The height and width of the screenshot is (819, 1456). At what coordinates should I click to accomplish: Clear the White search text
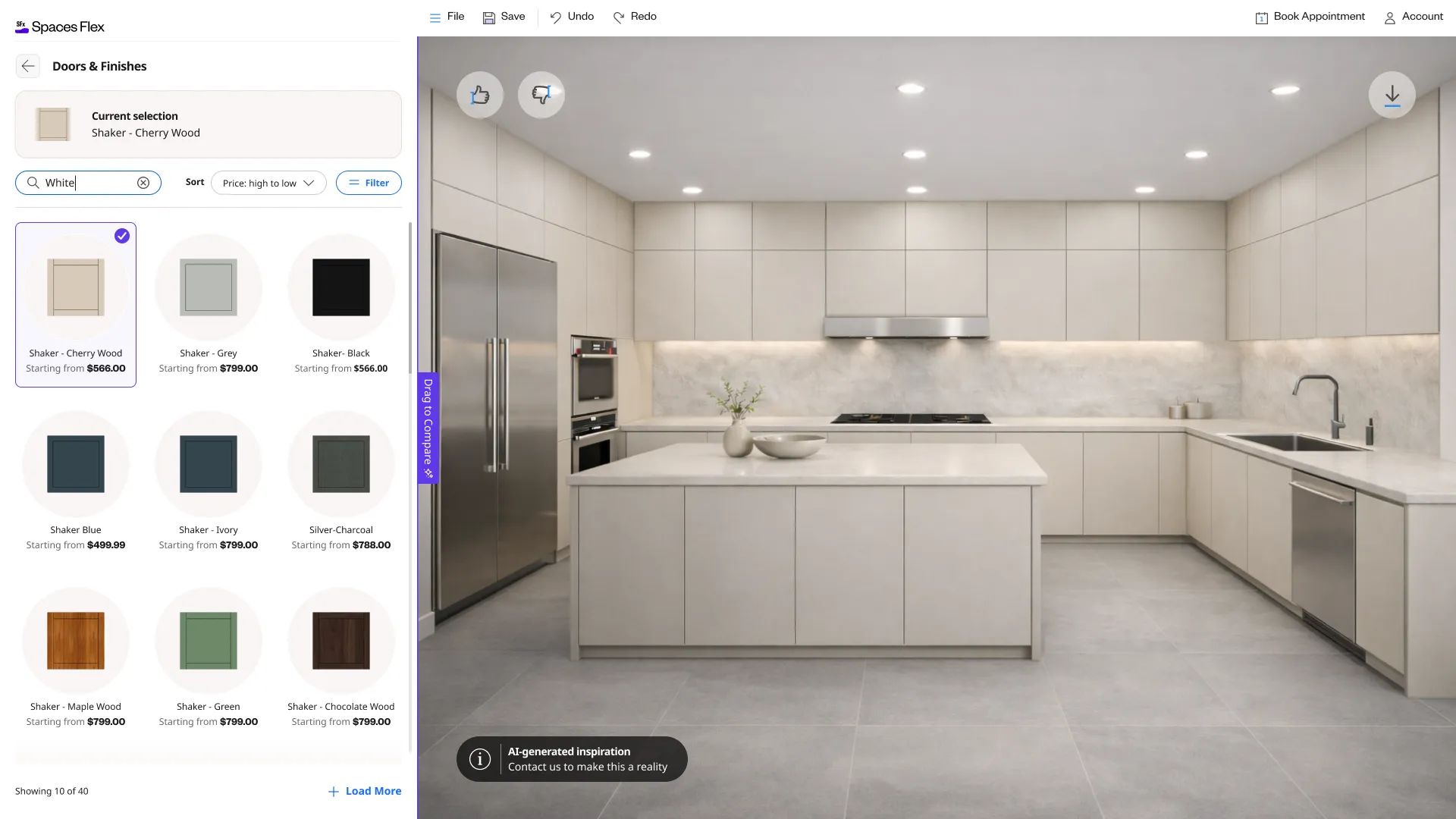click(143, 183)
